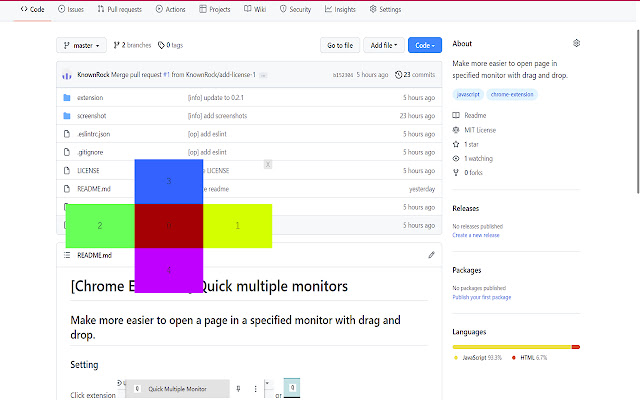
Task: Go to the Projects tab
Action: [x=215, y=9]
